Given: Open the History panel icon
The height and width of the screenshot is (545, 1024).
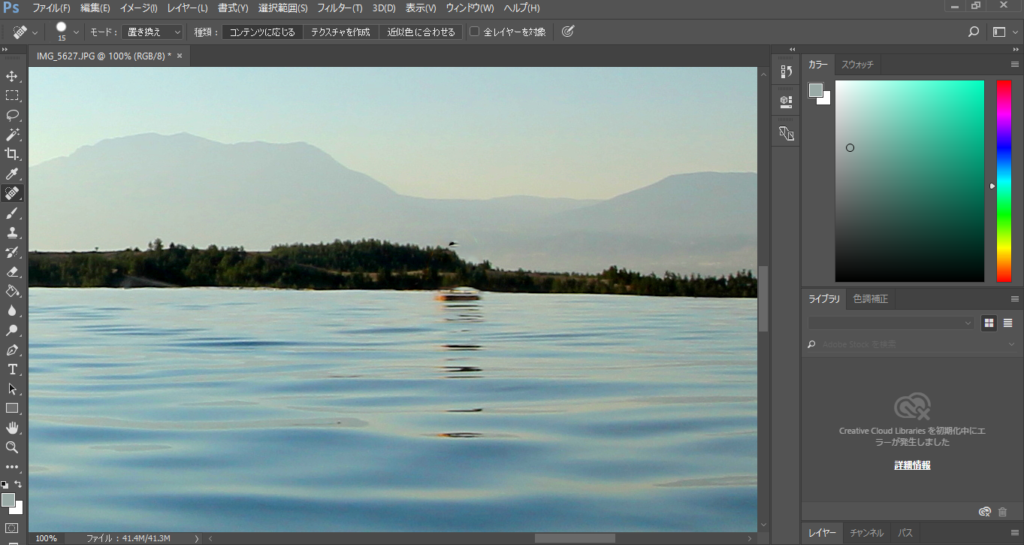Looking at the screenshot, I should point(785,72).
